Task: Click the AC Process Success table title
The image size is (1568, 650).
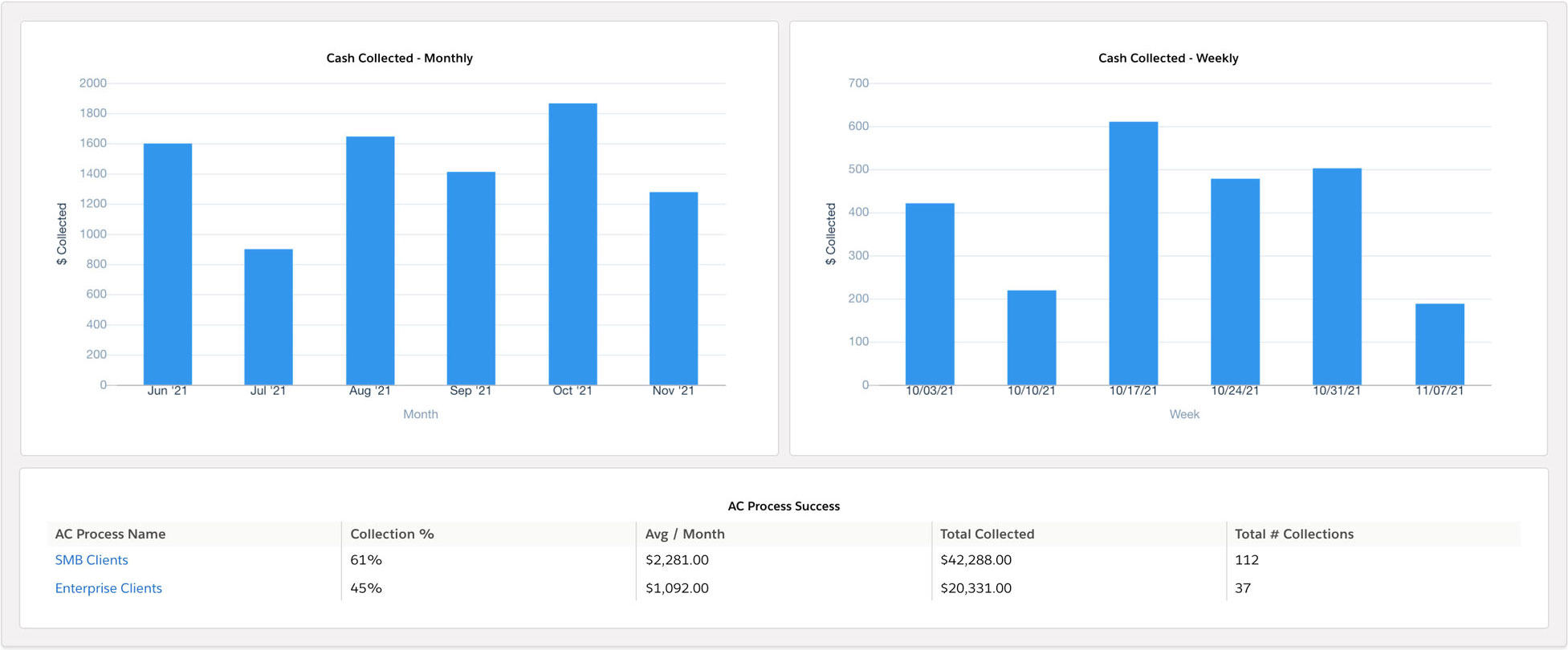Action: click(x=784, y=506)
